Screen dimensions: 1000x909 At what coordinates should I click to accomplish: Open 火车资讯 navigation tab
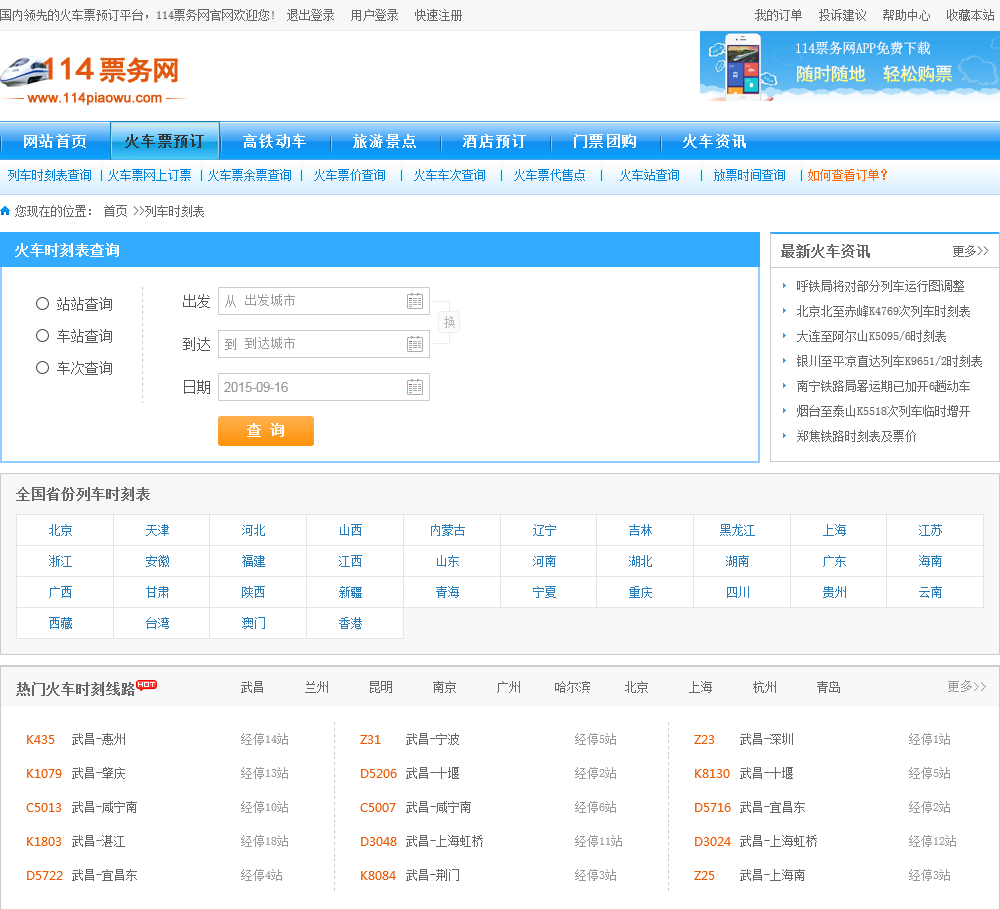click(714, 141)
